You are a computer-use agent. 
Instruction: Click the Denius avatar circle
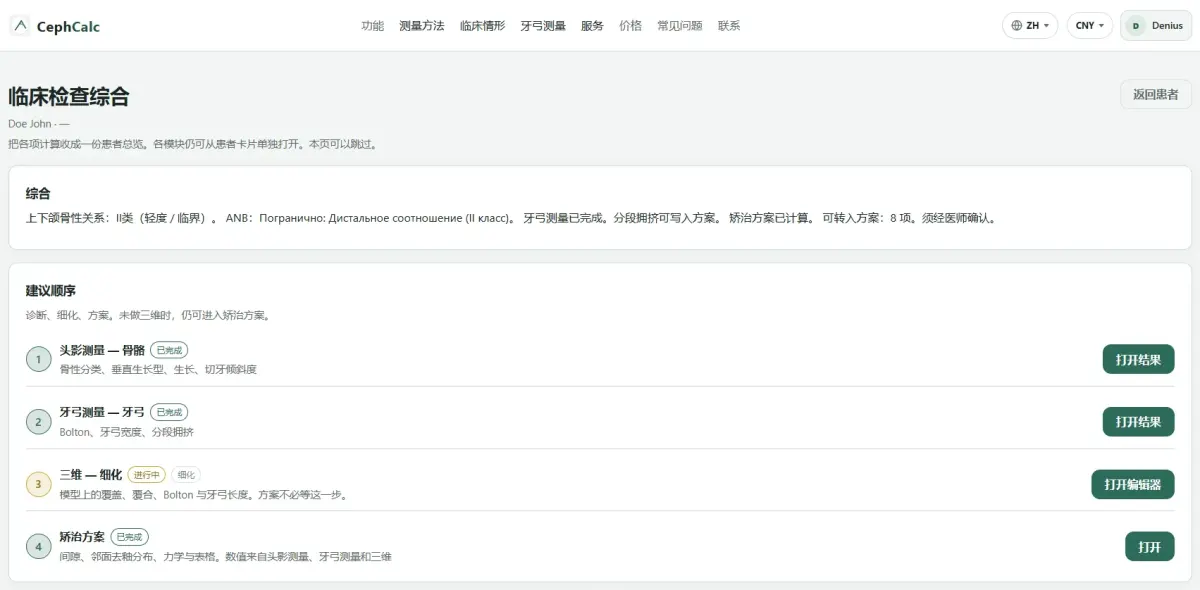click(x=1135, y=26)
